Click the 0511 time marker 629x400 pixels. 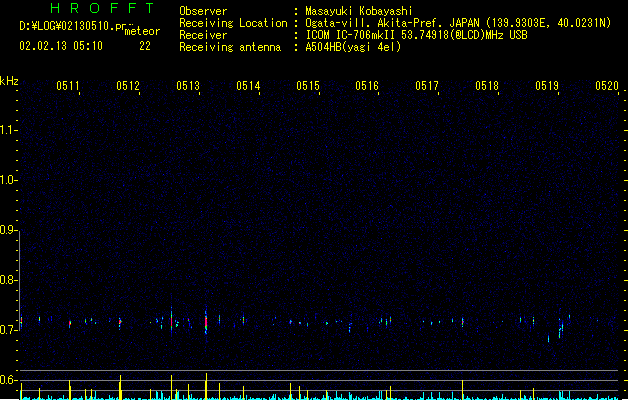click(68, 86)
